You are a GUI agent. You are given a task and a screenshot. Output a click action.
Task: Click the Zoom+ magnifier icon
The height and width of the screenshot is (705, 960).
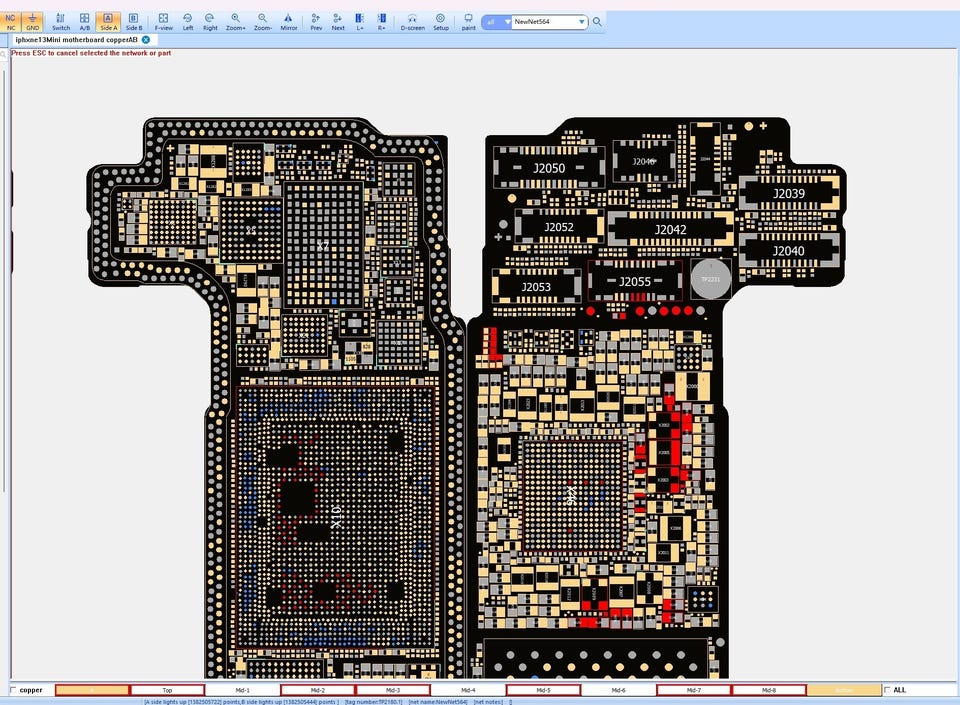[236, 21]
